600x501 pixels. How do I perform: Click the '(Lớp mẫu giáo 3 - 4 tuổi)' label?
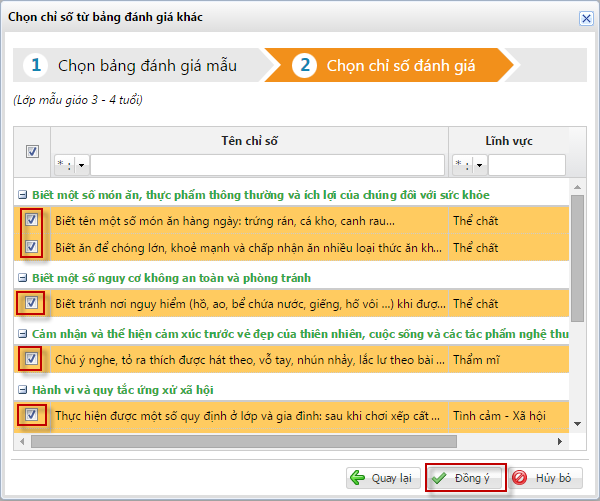78,100
